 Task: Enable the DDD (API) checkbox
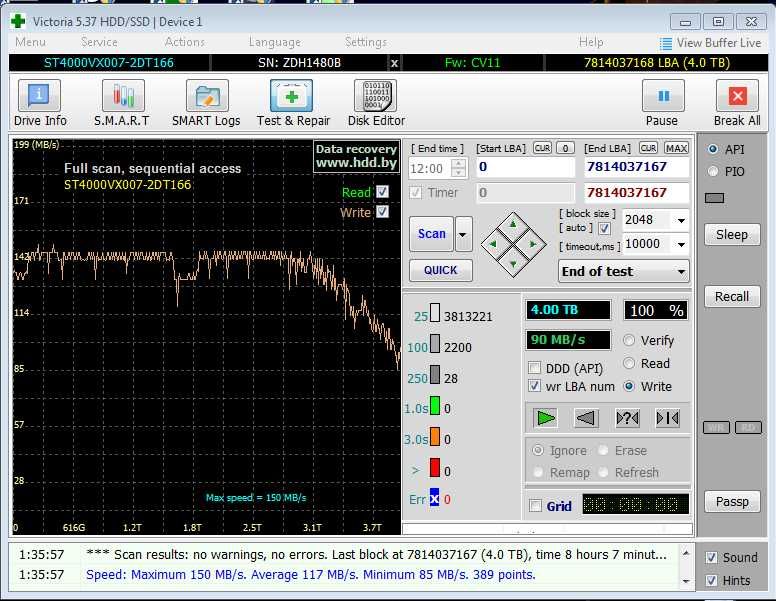[x=535, y=368]
